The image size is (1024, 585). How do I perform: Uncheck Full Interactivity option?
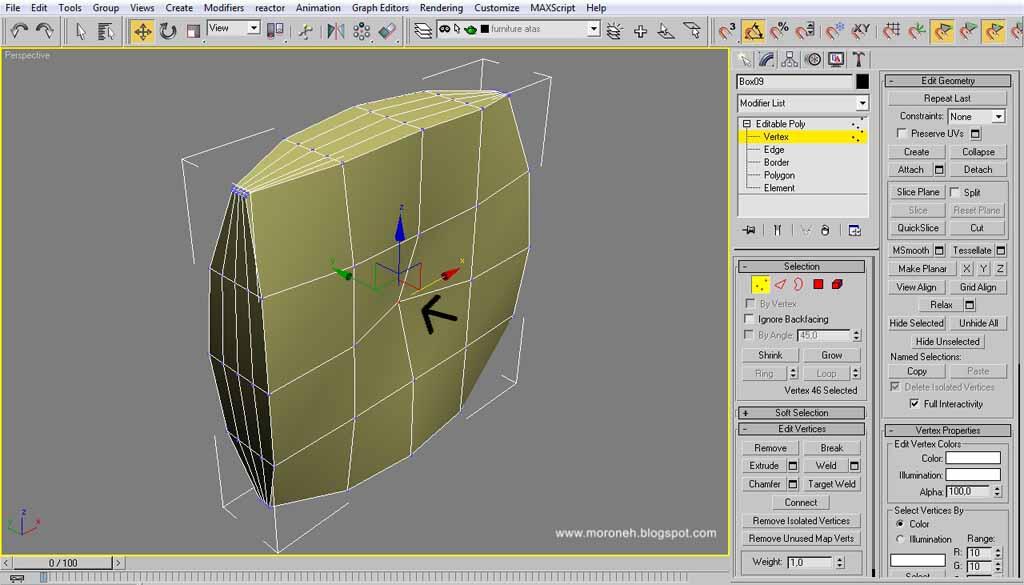914,404
